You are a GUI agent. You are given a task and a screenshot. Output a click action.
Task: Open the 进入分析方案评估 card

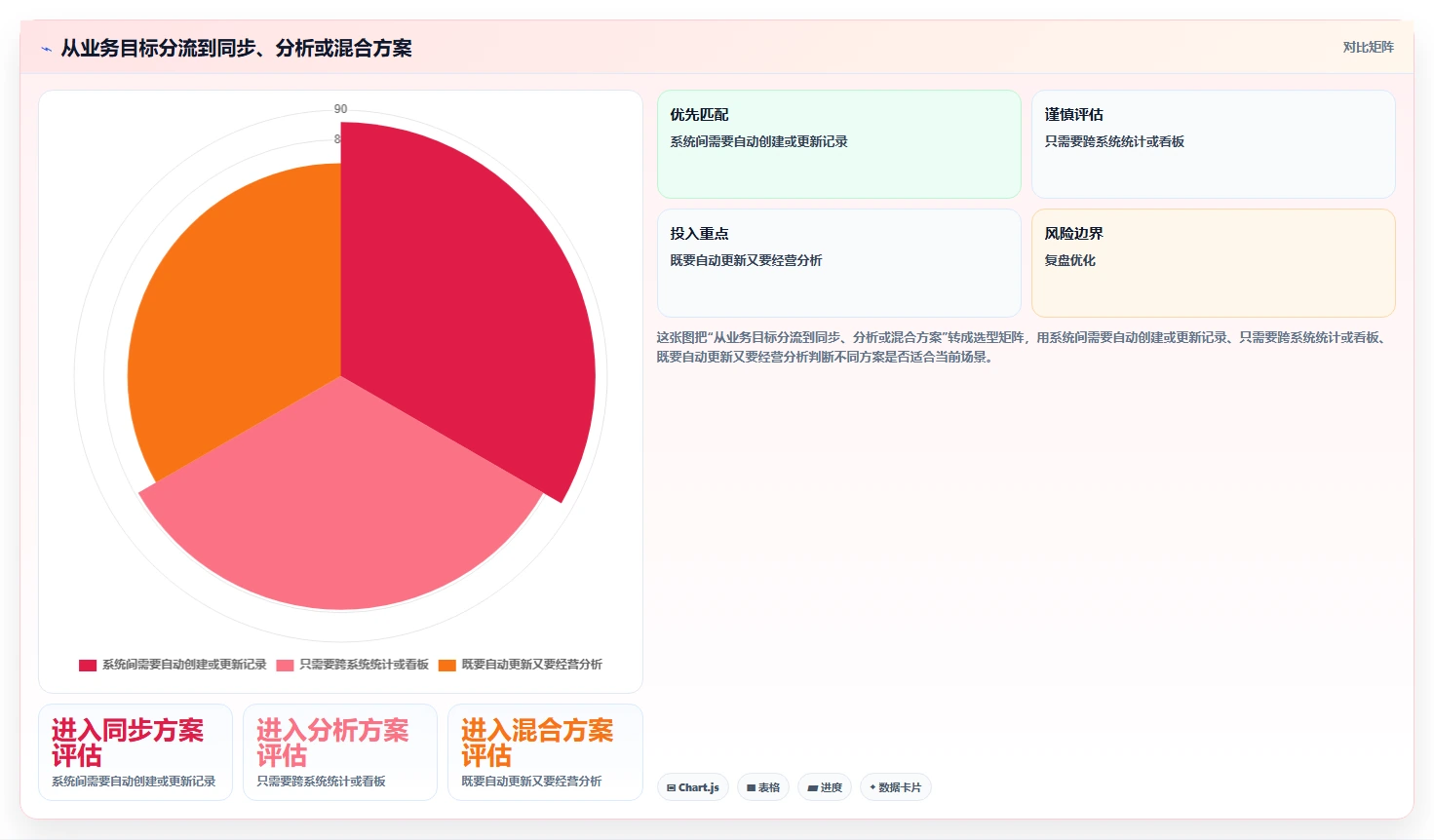click(x=340, y=752)
